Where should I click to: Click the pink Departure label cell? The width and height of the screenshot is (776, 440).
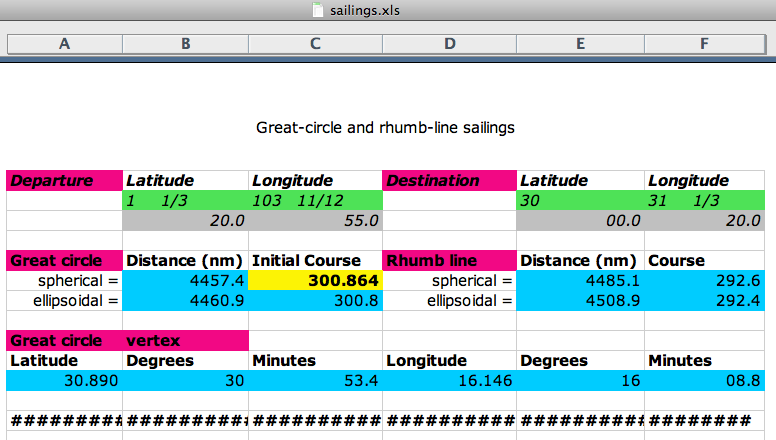[x=64, y=181]
